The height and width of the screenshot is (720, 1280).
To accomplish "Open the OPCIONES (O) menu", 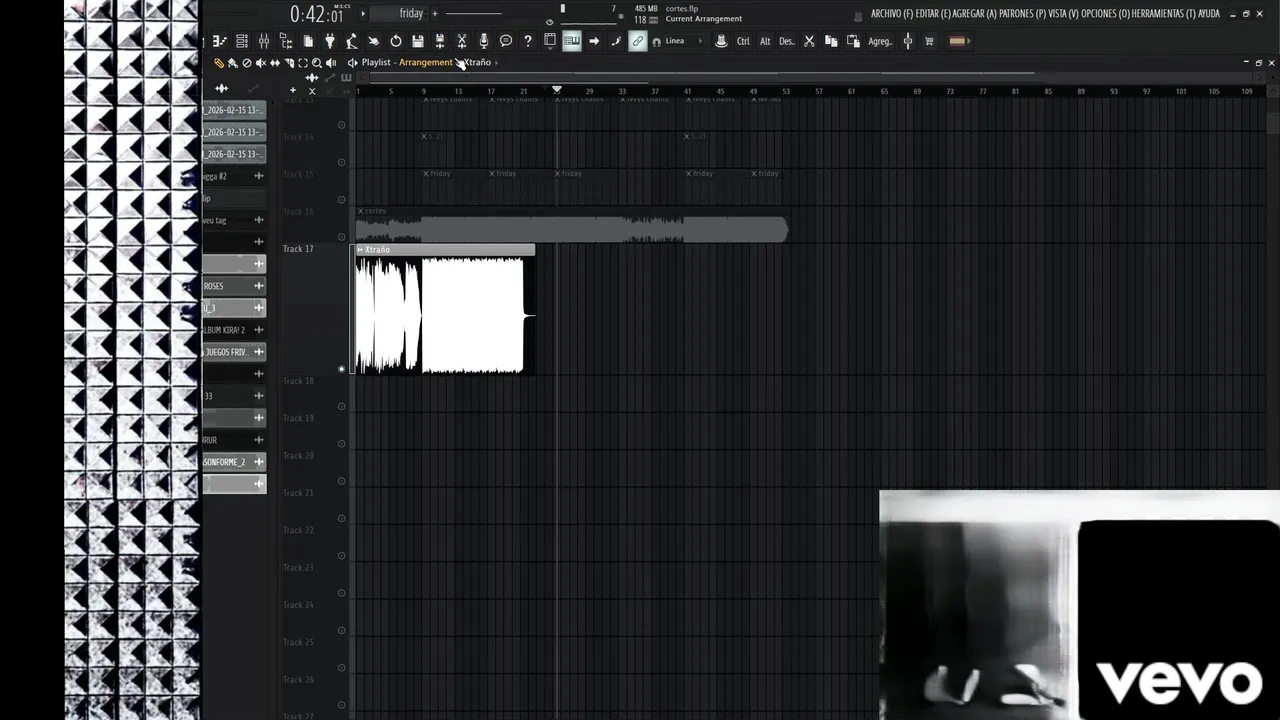I will tap(1106, 14).
